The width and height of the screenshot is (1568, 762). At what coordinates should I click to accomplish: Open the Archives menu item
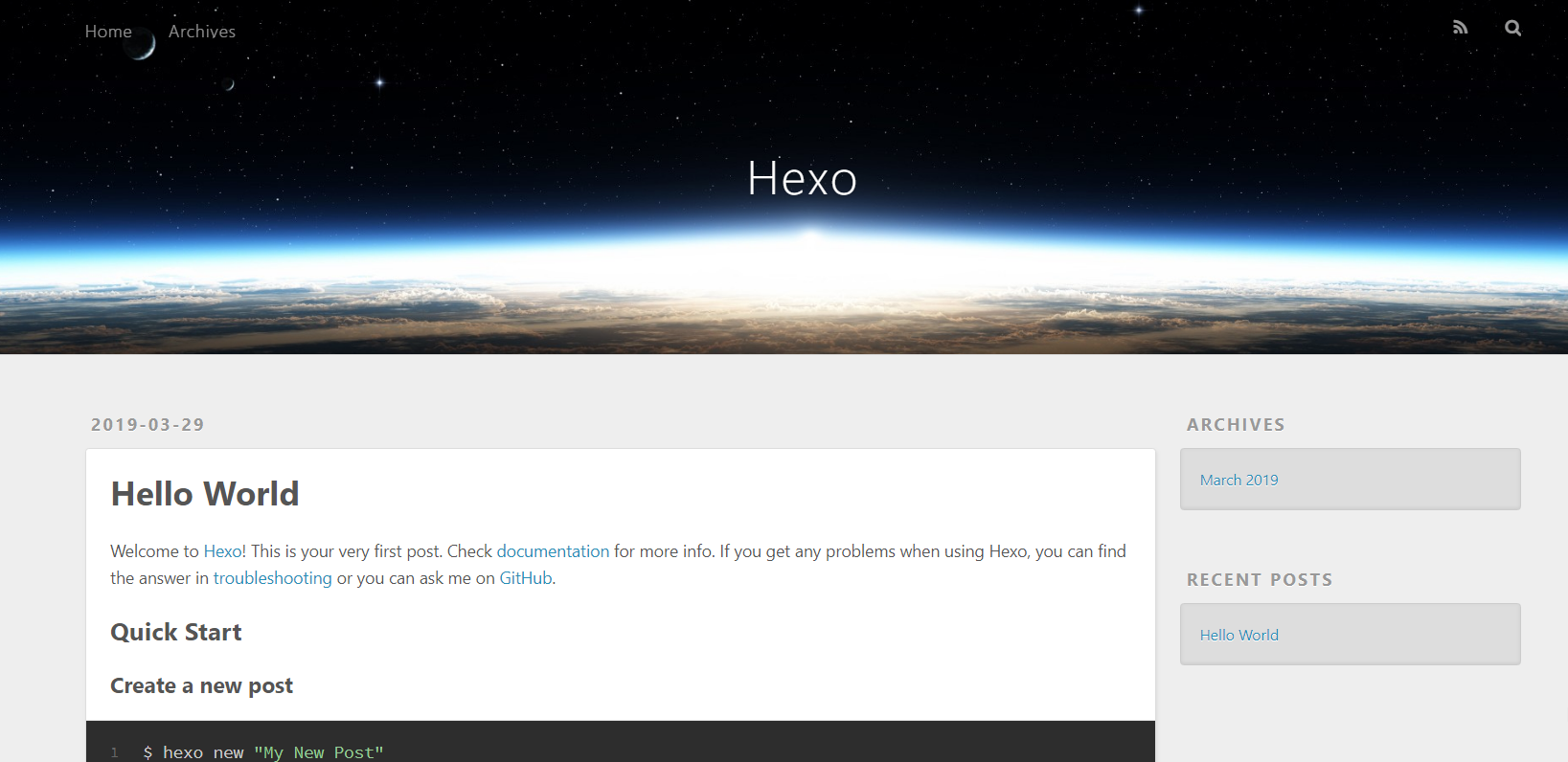coord(202,32)
